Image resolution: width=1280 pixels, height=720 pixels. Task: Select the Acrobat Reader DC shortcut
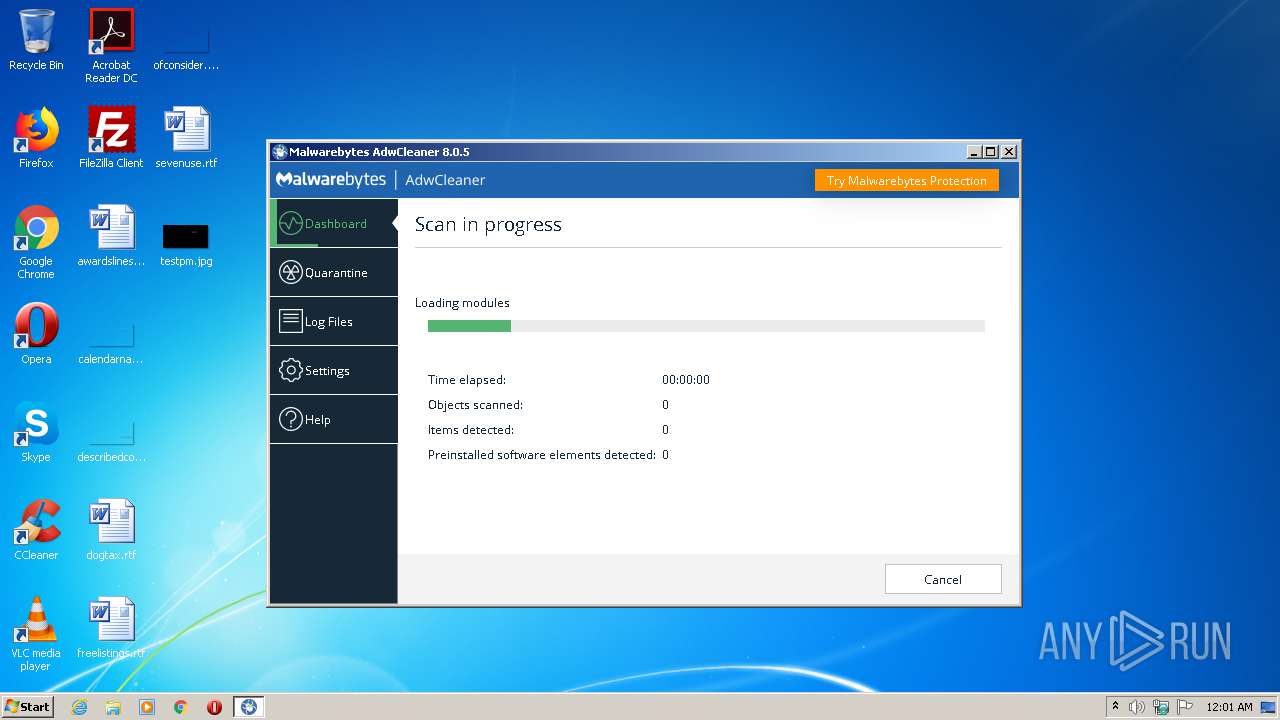point(111,46)
